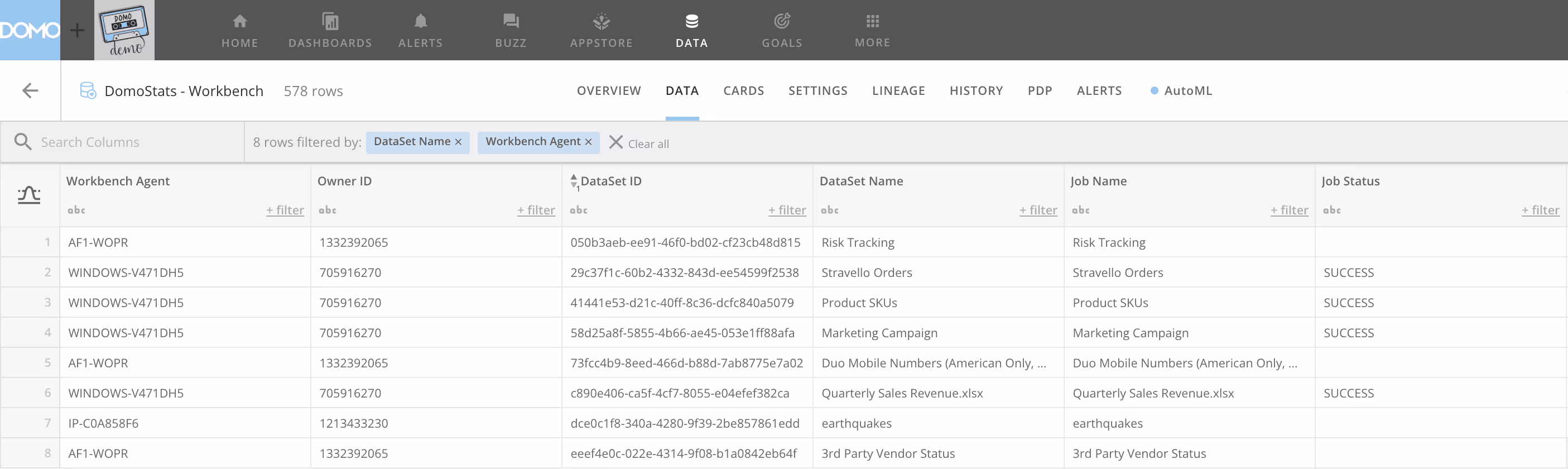Open Alerts bell in top navigation

[421, 31]
